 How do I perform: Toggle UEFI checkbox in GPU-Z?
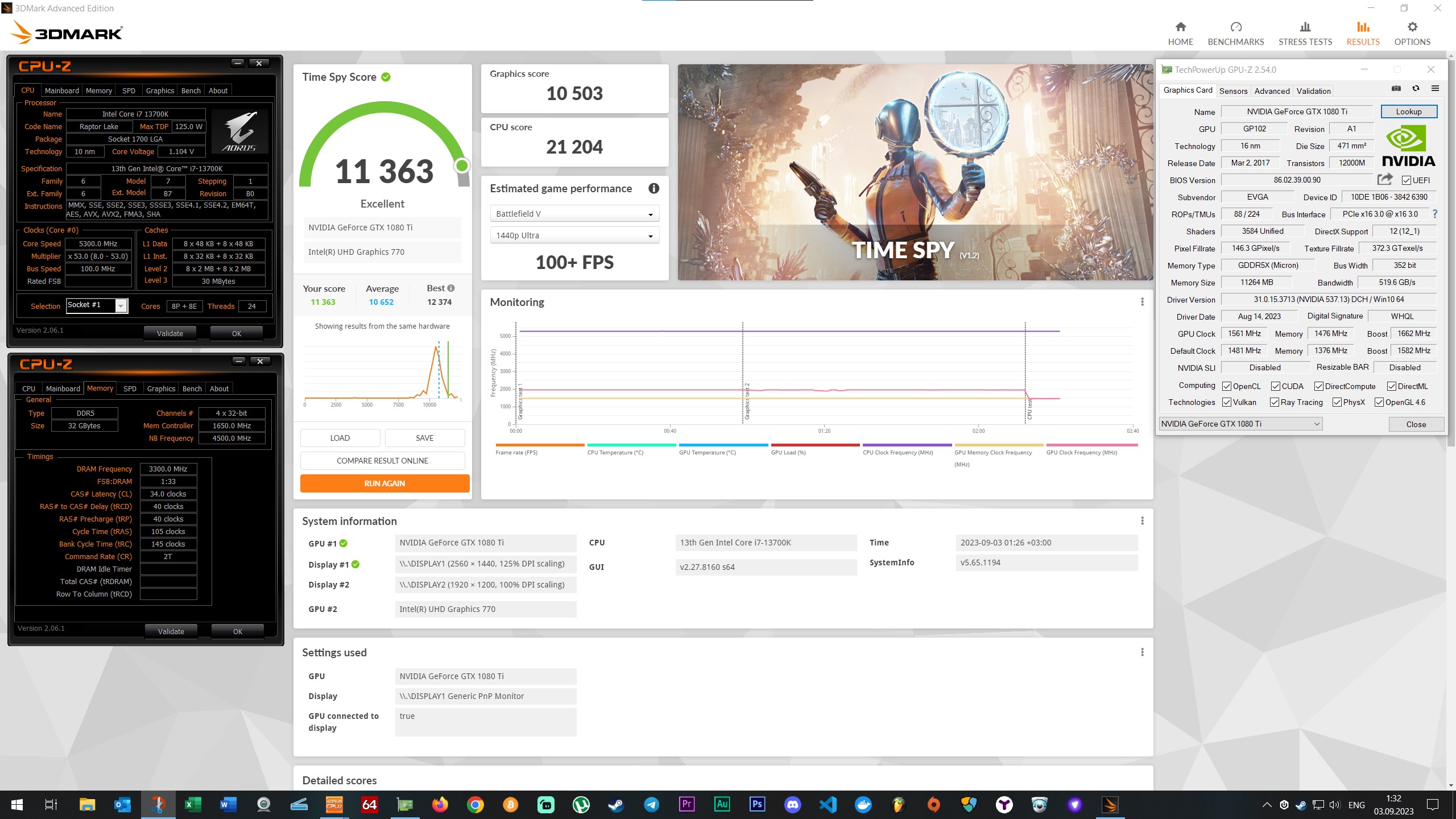click(x=1406, y=180)
